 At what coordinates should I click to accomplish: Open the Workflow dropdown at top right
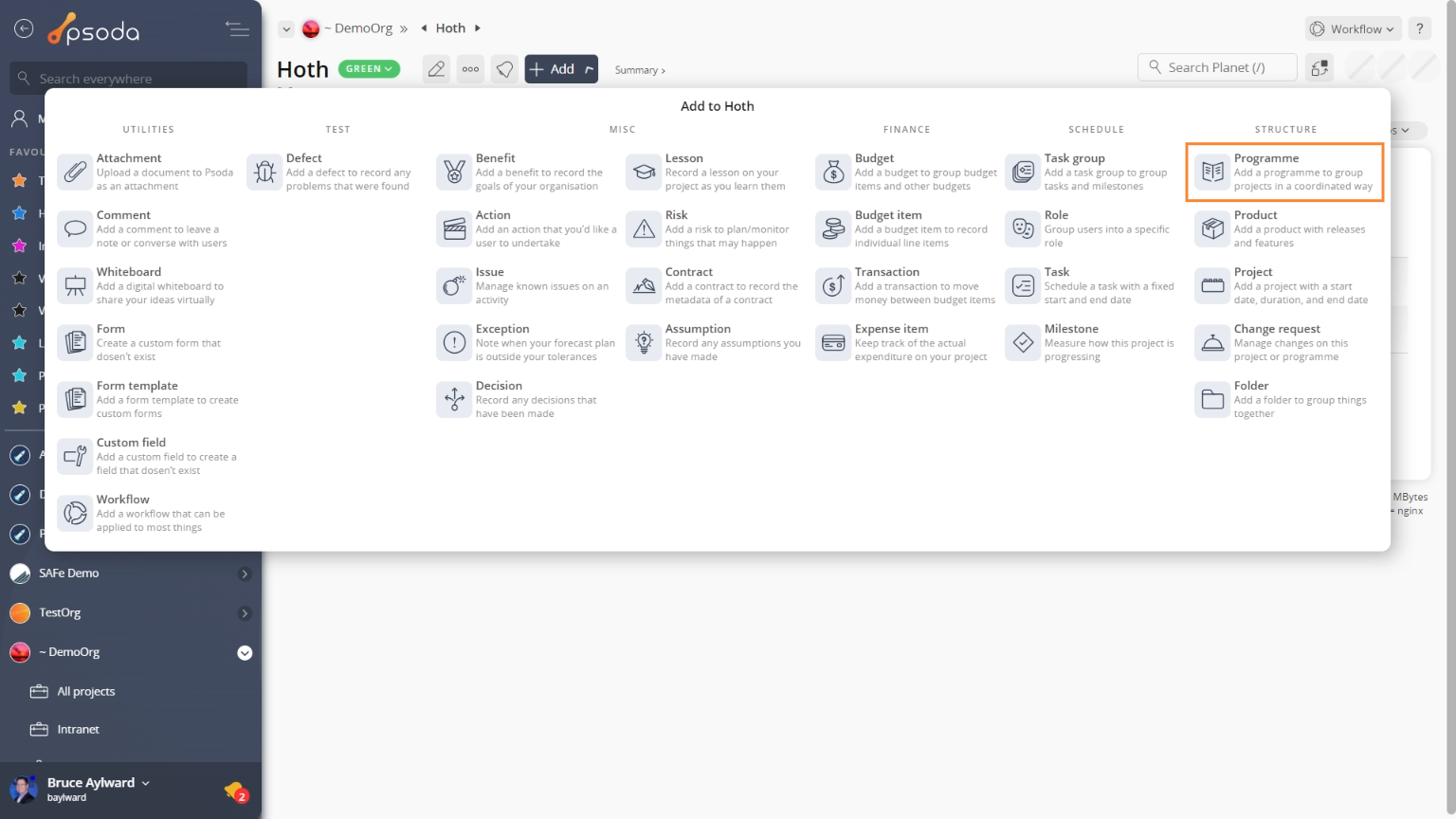pos(1353,29)
